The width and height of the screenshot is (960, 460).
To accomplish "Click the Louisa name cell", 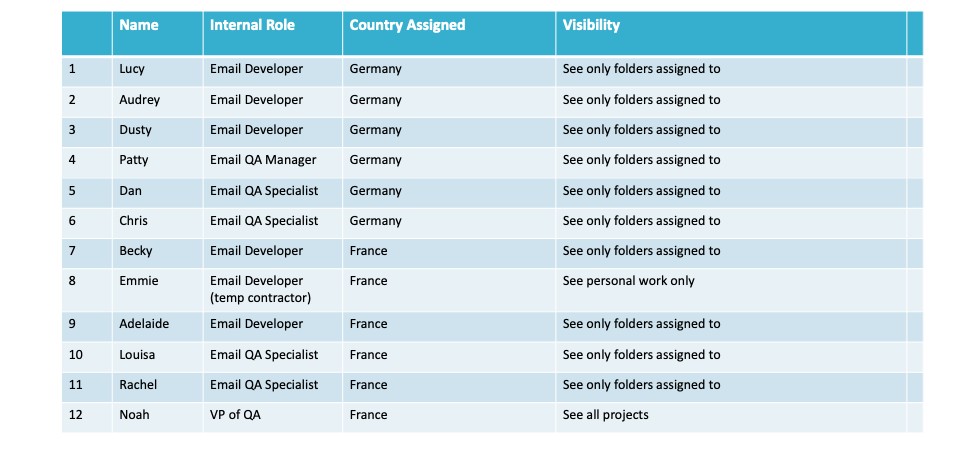I will (x=139, y=355).
